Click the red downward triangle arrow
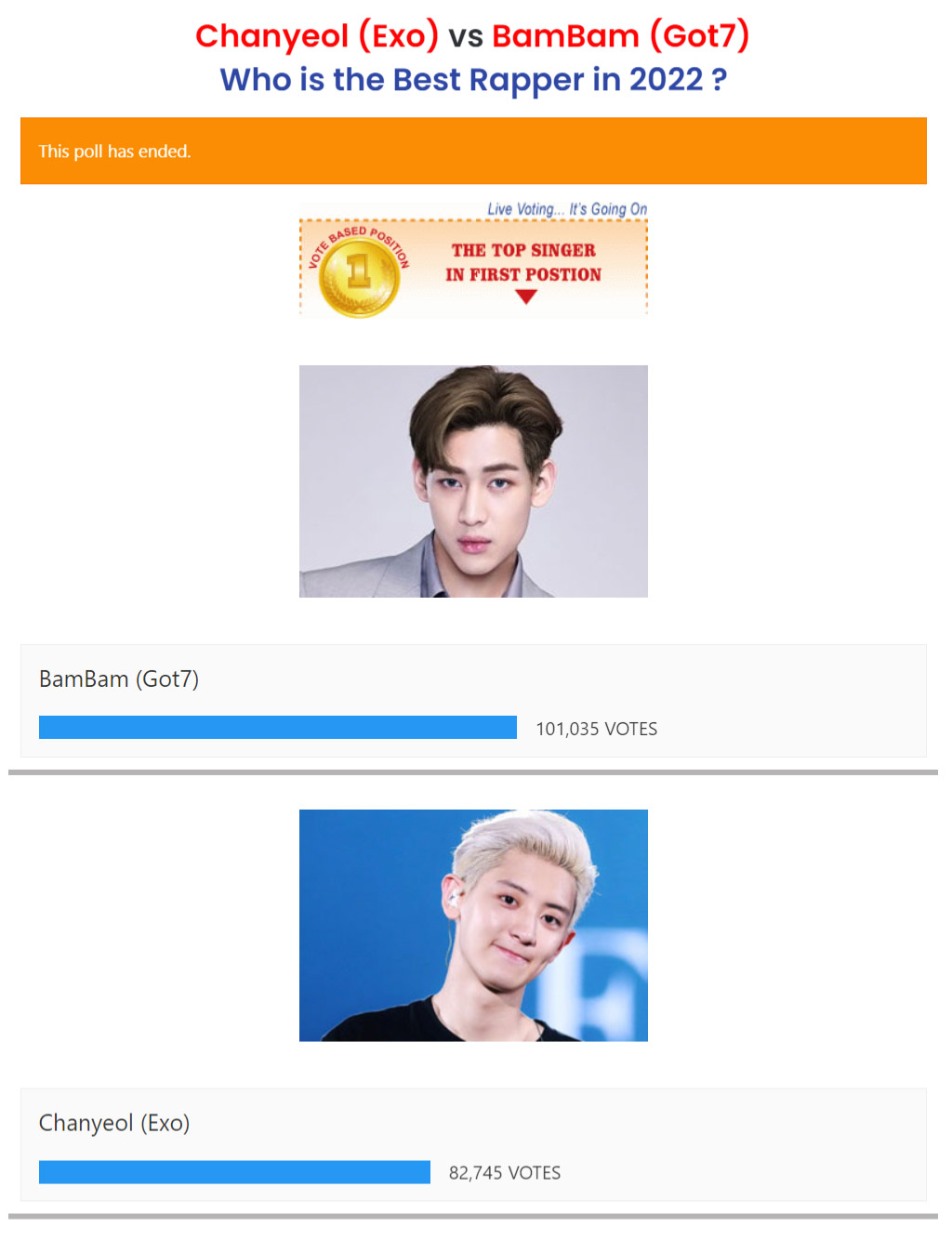 [x=526, y=297]
